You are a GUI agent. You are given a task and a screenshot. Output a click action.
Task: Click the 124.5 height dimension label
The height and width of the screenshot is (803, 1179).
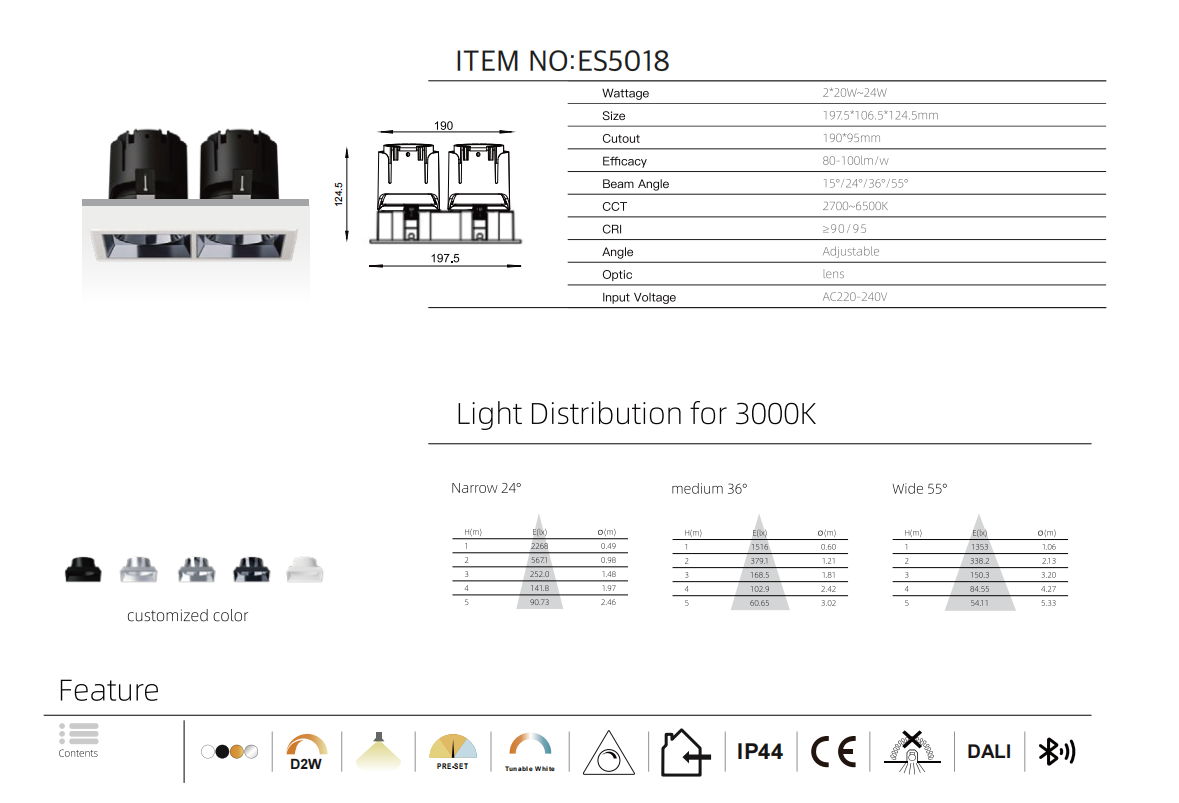[338, 194]
